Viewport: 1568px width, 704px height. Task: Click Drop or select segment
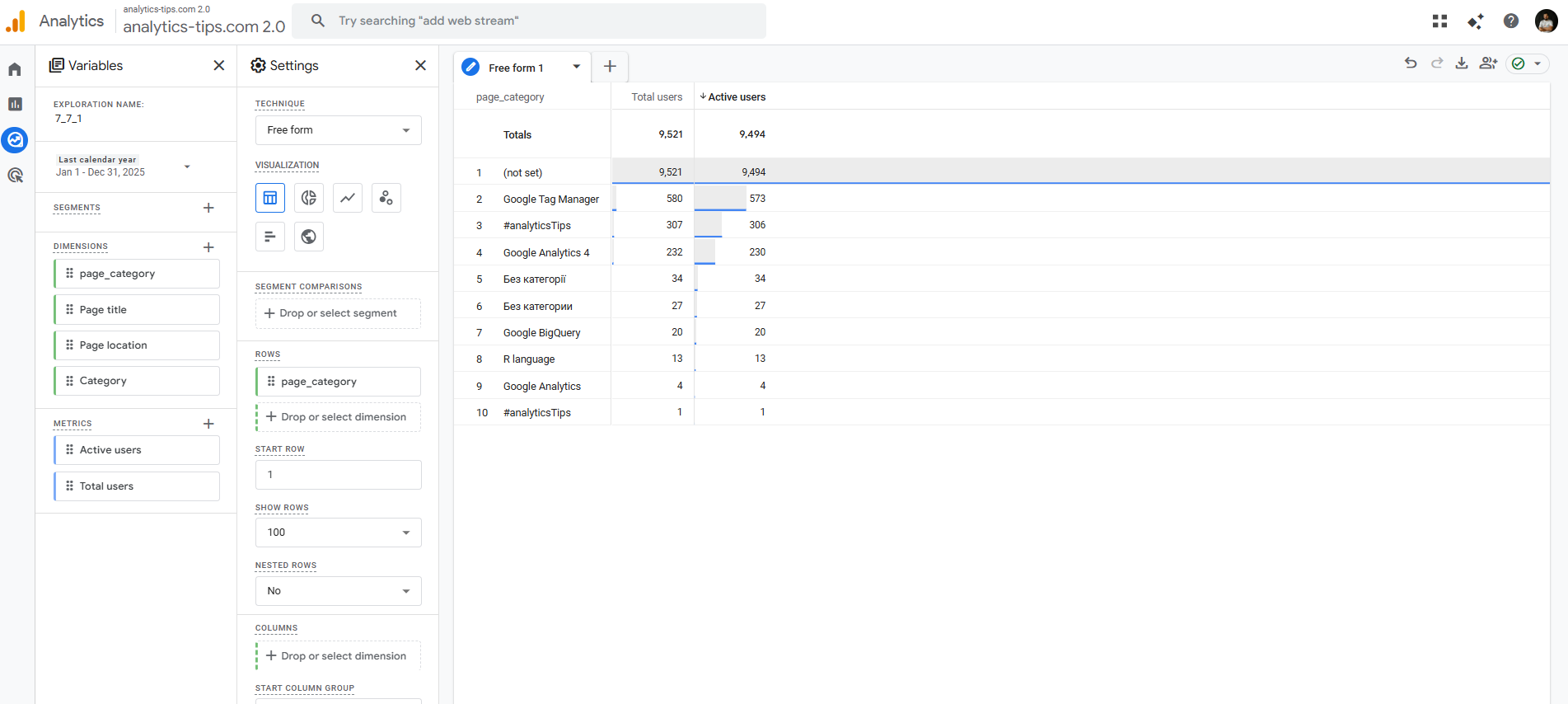click(339, 313)
